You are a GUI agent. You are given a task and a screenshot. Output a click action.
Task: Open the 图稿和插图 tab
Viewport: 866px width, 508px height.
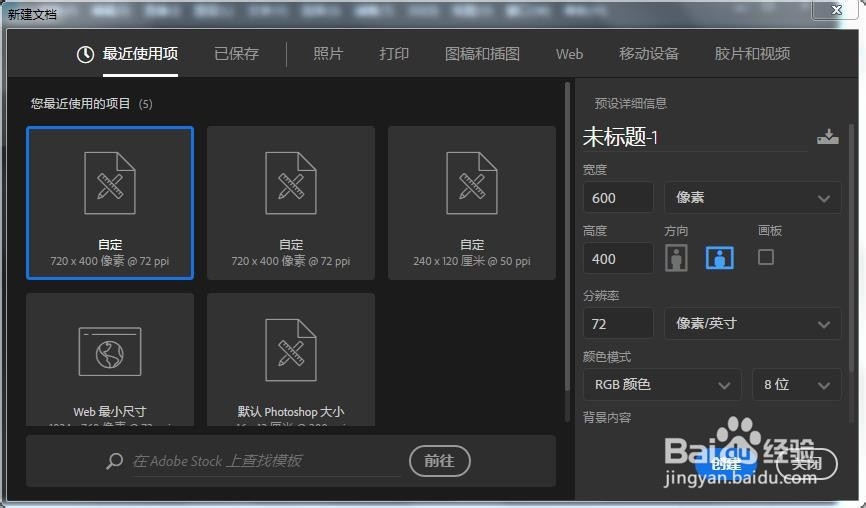pyautogui.click(x=482, y=54)
